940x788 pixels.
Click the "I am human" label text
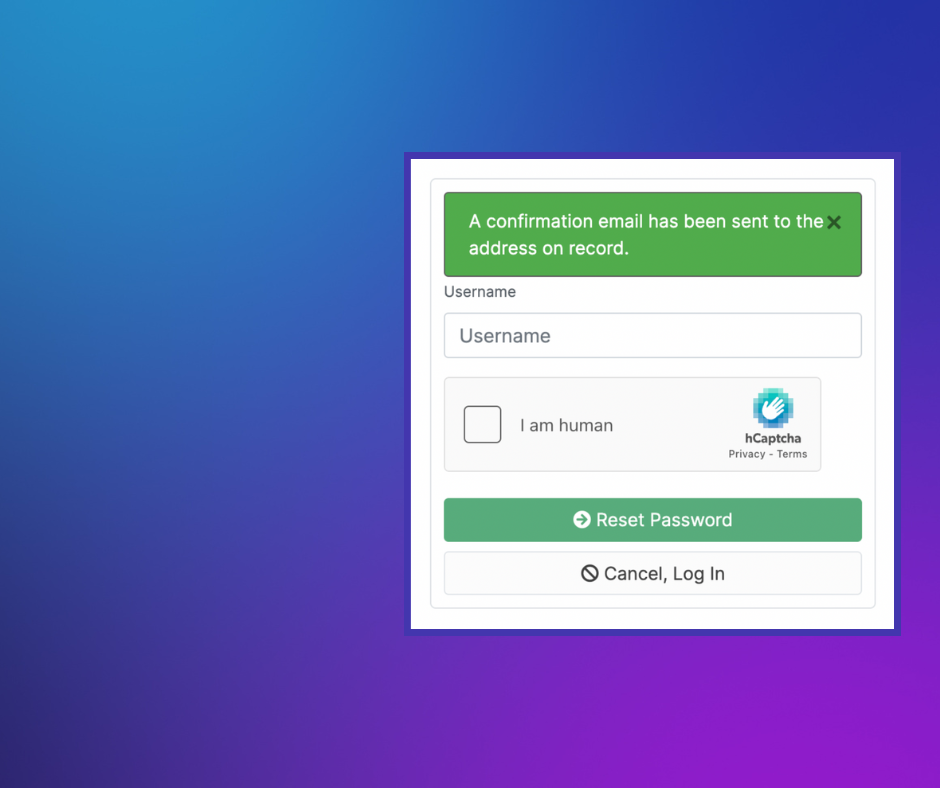pos(567,425)
